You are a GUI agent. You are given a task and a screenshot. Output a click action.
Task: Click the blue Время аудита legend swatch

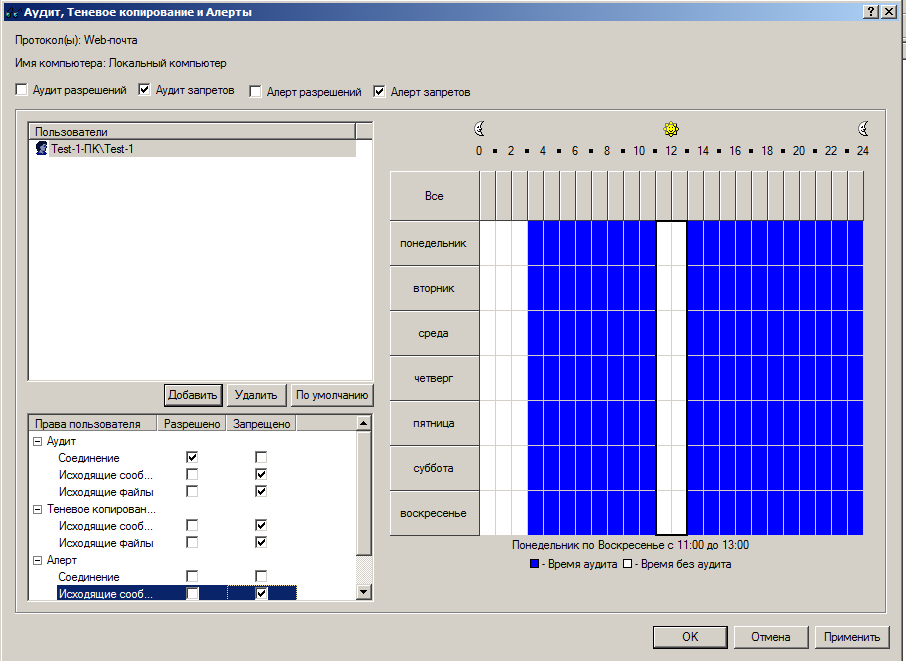pos(535,564)
